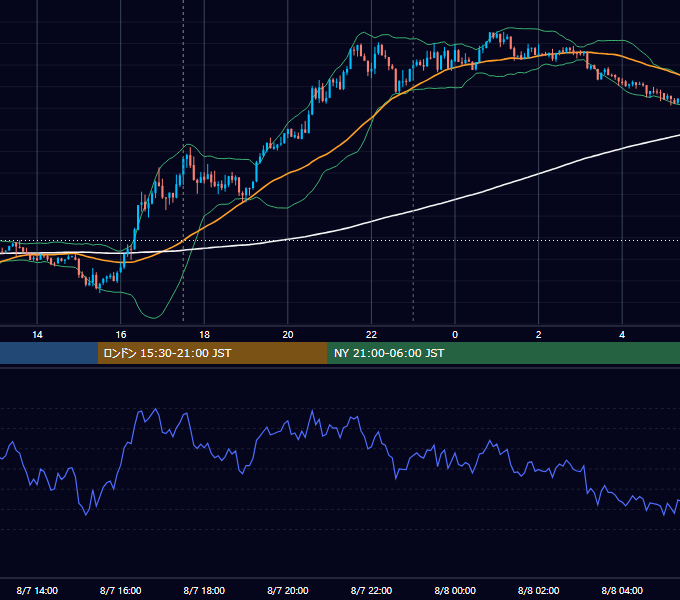Click the 8/8 02:00 label on oscillator axis
This screenshot has width=680, height=600.
(539, 590)
